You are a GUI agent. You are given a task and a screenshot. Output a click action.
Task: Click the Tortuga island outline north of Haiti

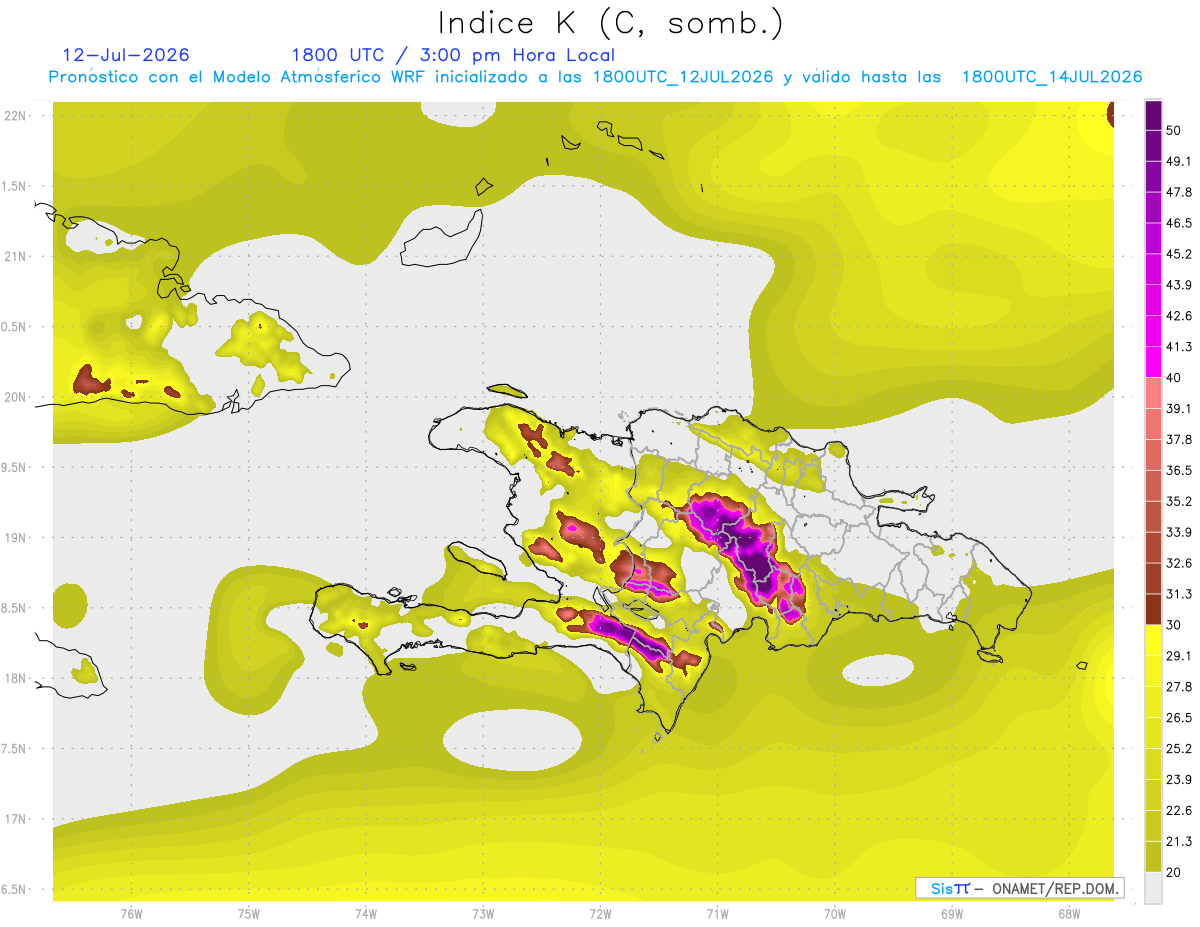(x=508, y=392)
